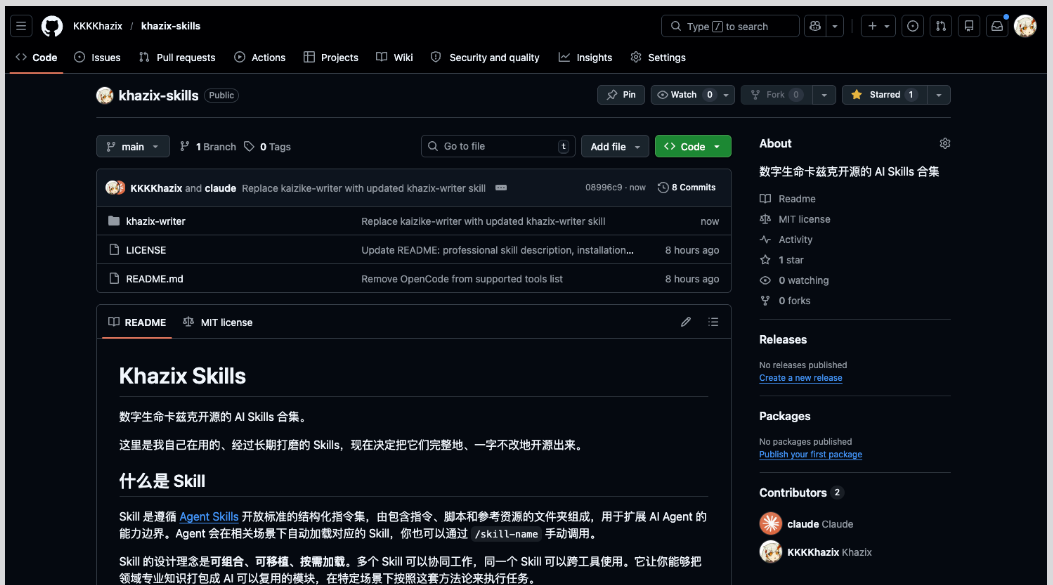1053x585 pixels.
Task: Open the Actions tab
Action: coord(260,58)
